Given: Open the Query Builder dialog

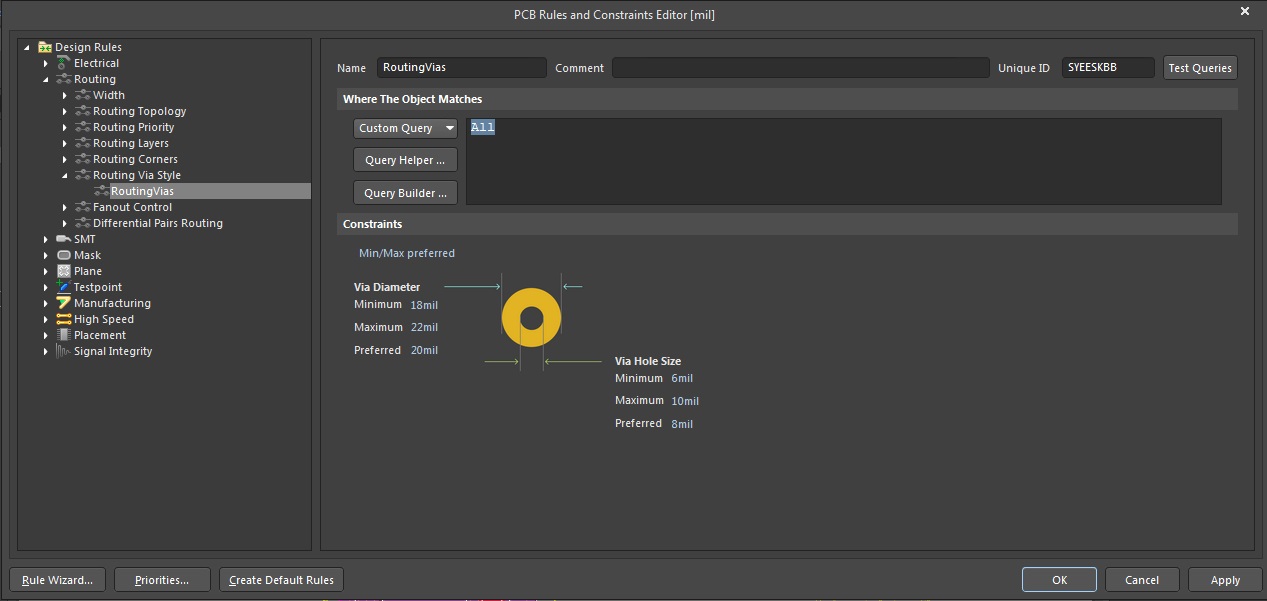Looking at the screenshot, I should [x=405, y=193].
